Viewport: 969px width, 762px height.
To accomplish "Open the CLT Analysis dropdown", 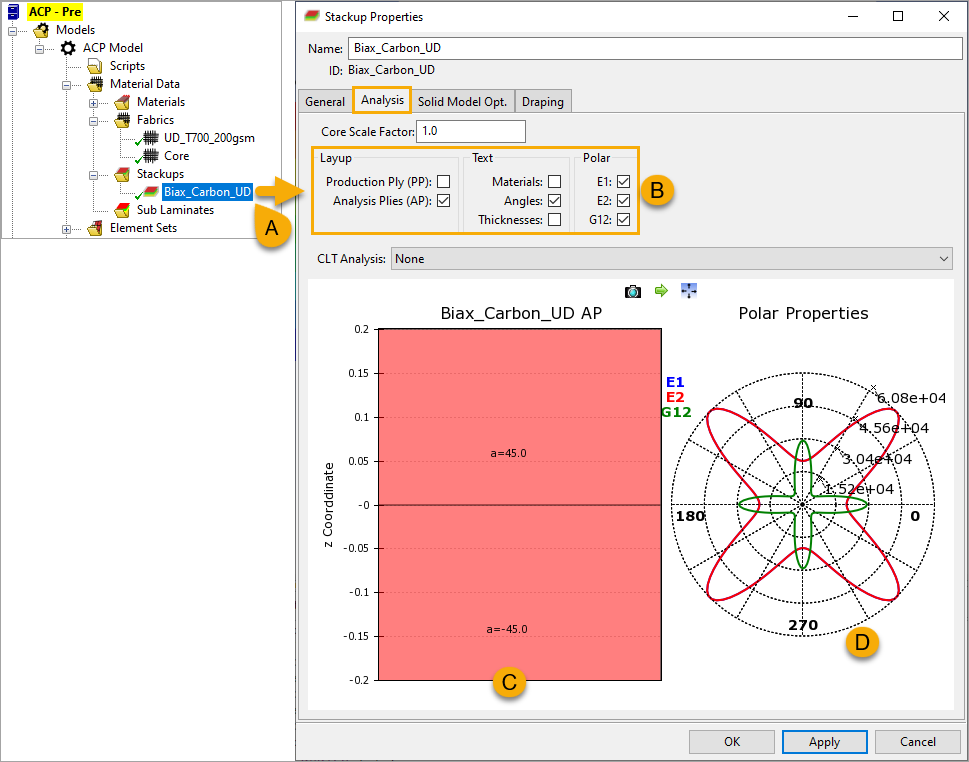I will coord(672,259).
